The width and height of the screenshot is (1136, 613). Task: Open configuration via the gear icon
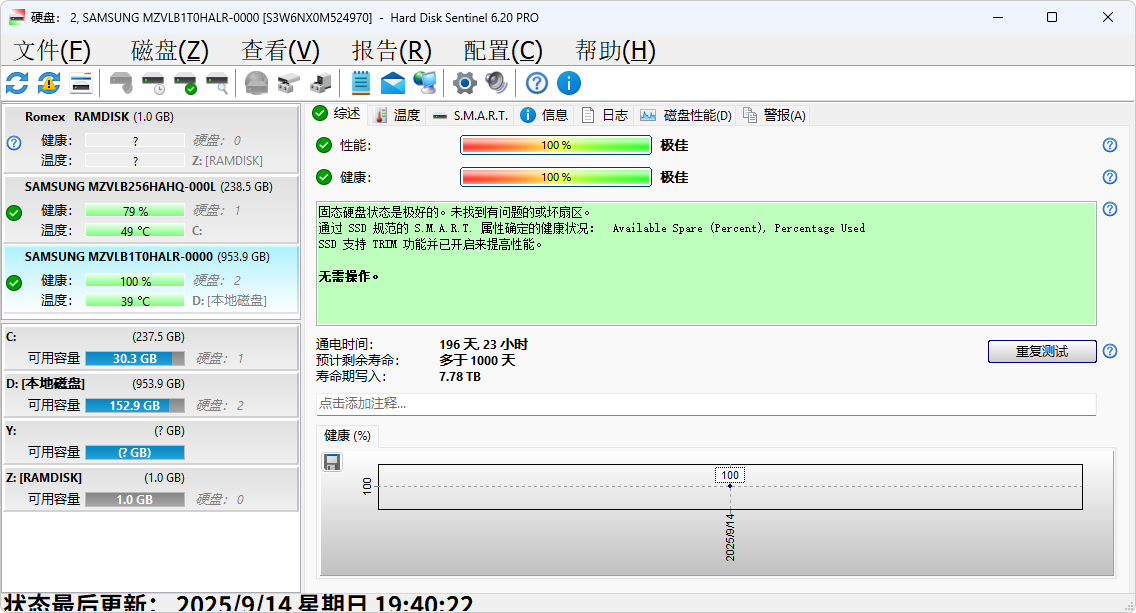(464, 83)
